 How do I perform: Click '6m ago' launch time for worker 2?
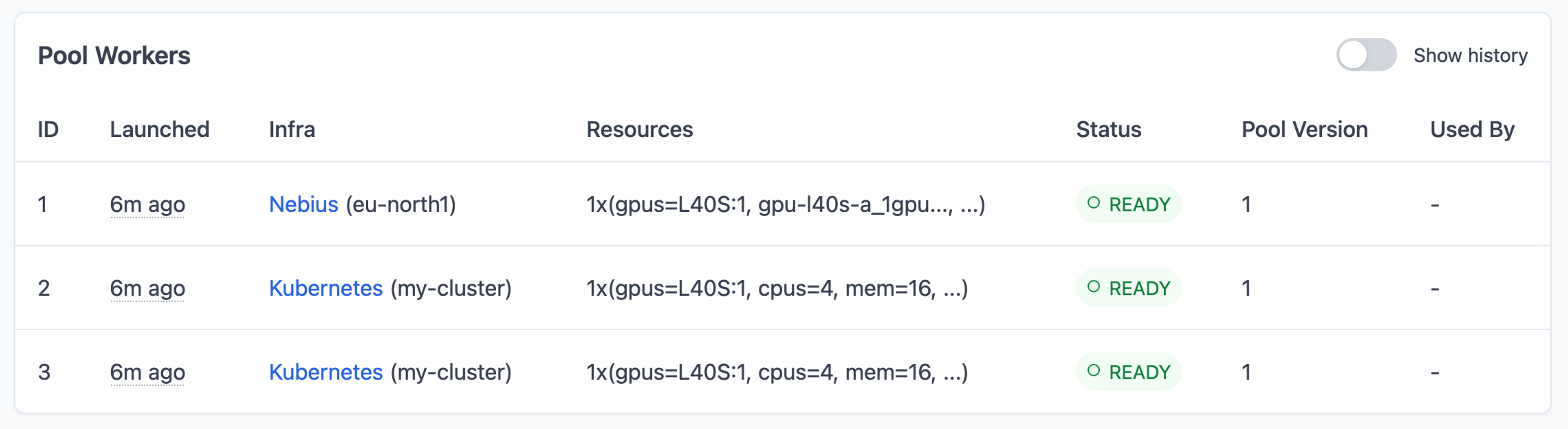(147, 289)
